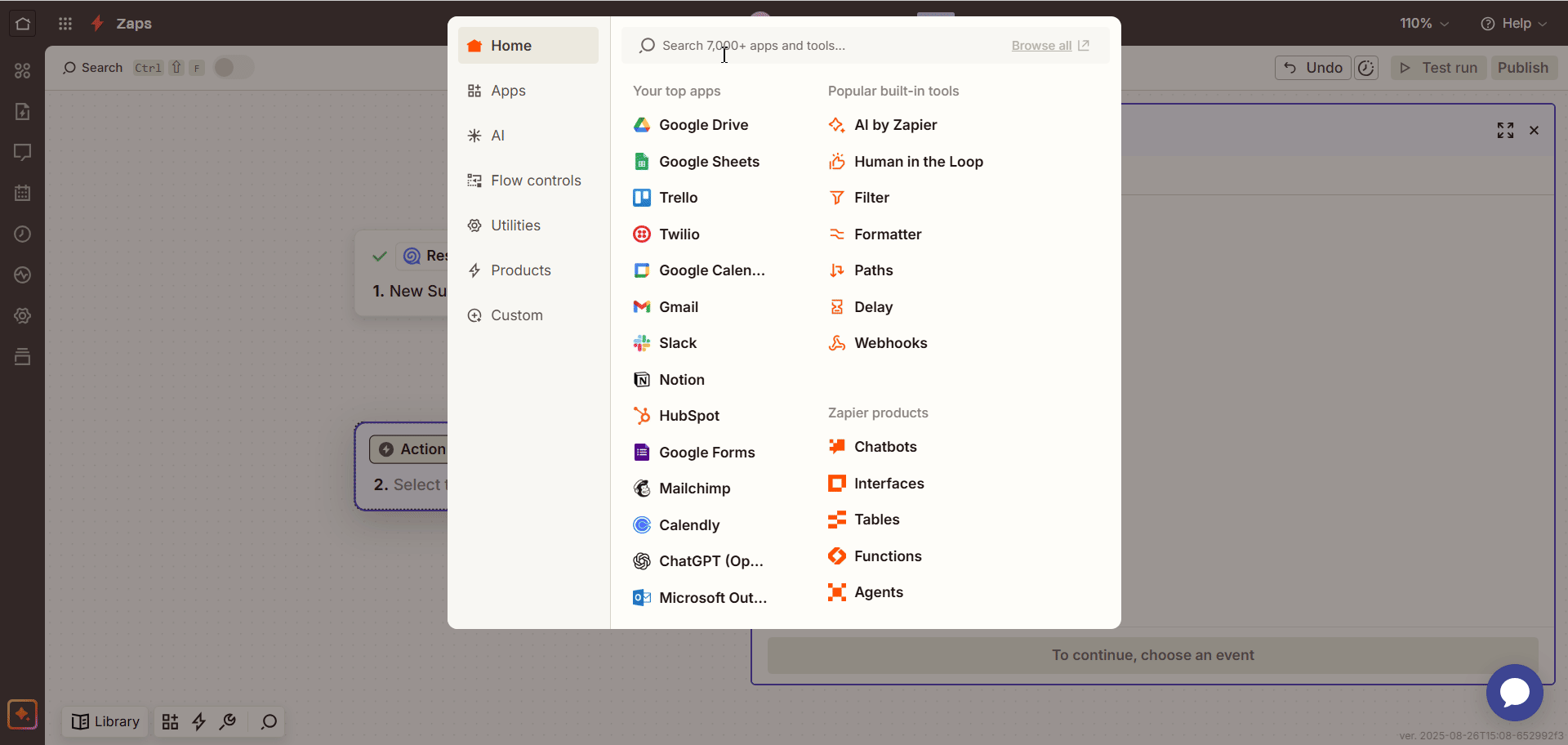Screen dimensions: 1568x745
Task: Select the Action step card on canvas
Action: [x=403, y=466]
